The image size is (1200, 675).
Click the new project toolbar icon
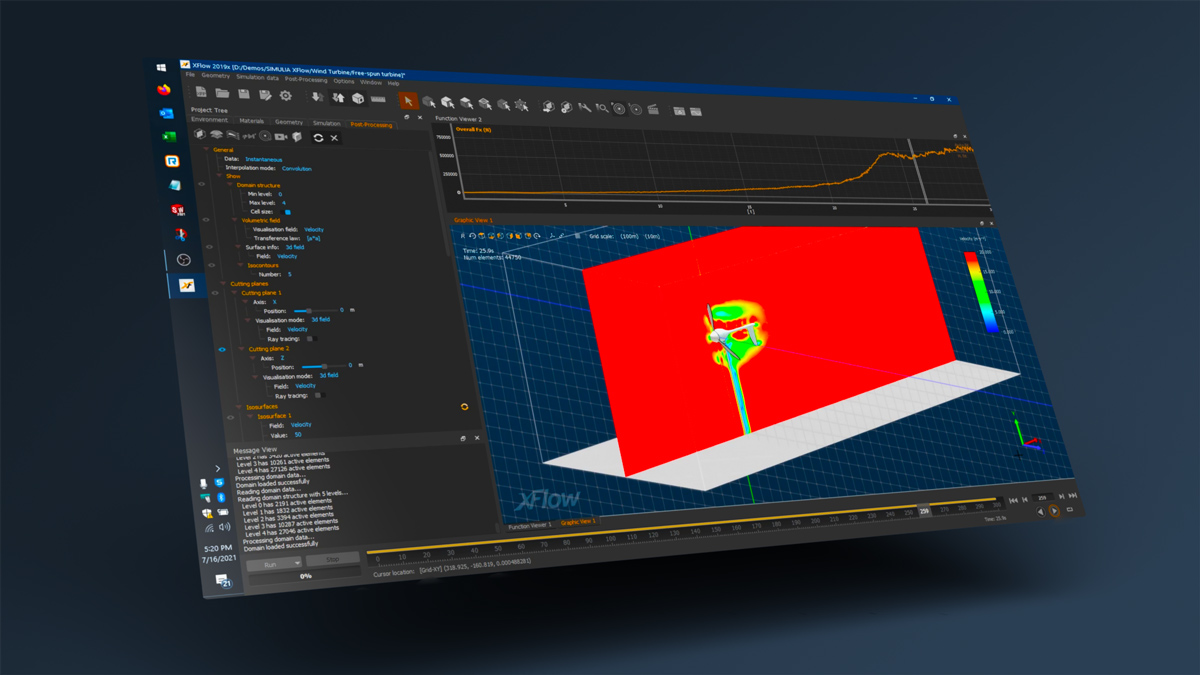[x=202, y=92]
